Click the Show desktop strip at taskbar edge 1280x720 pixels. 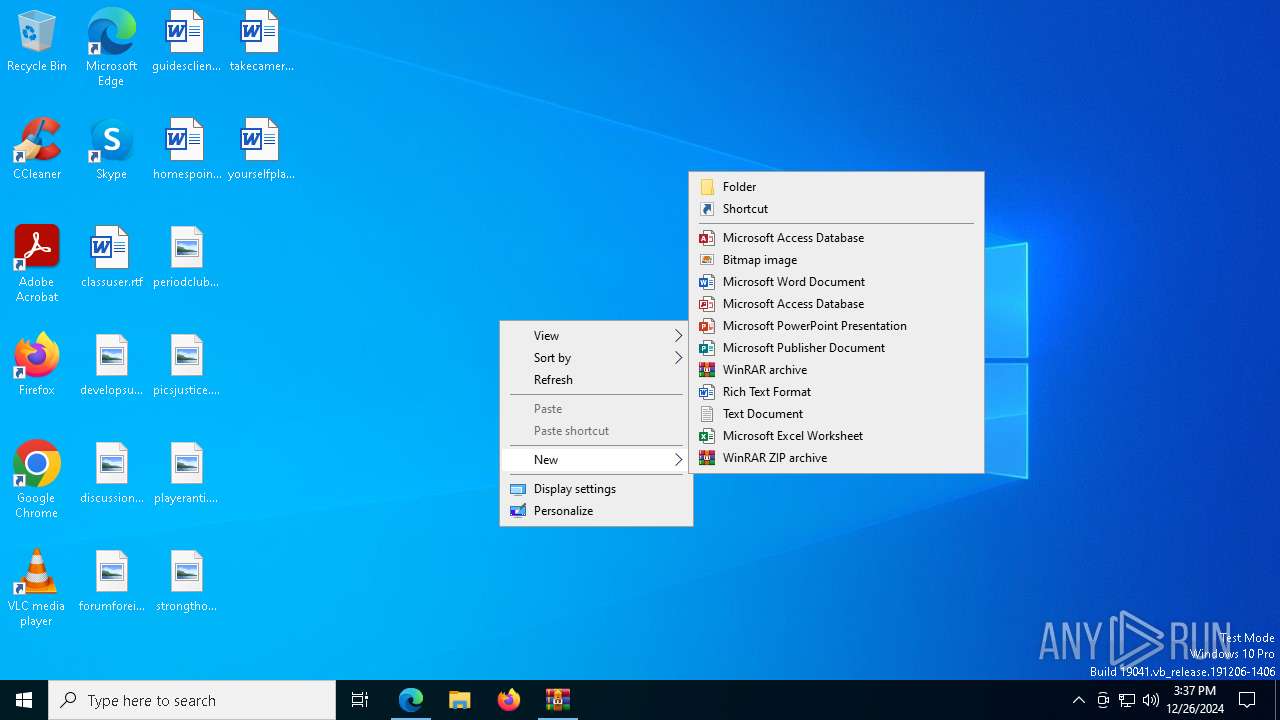pyautogui.click(x=1277, y=700)
